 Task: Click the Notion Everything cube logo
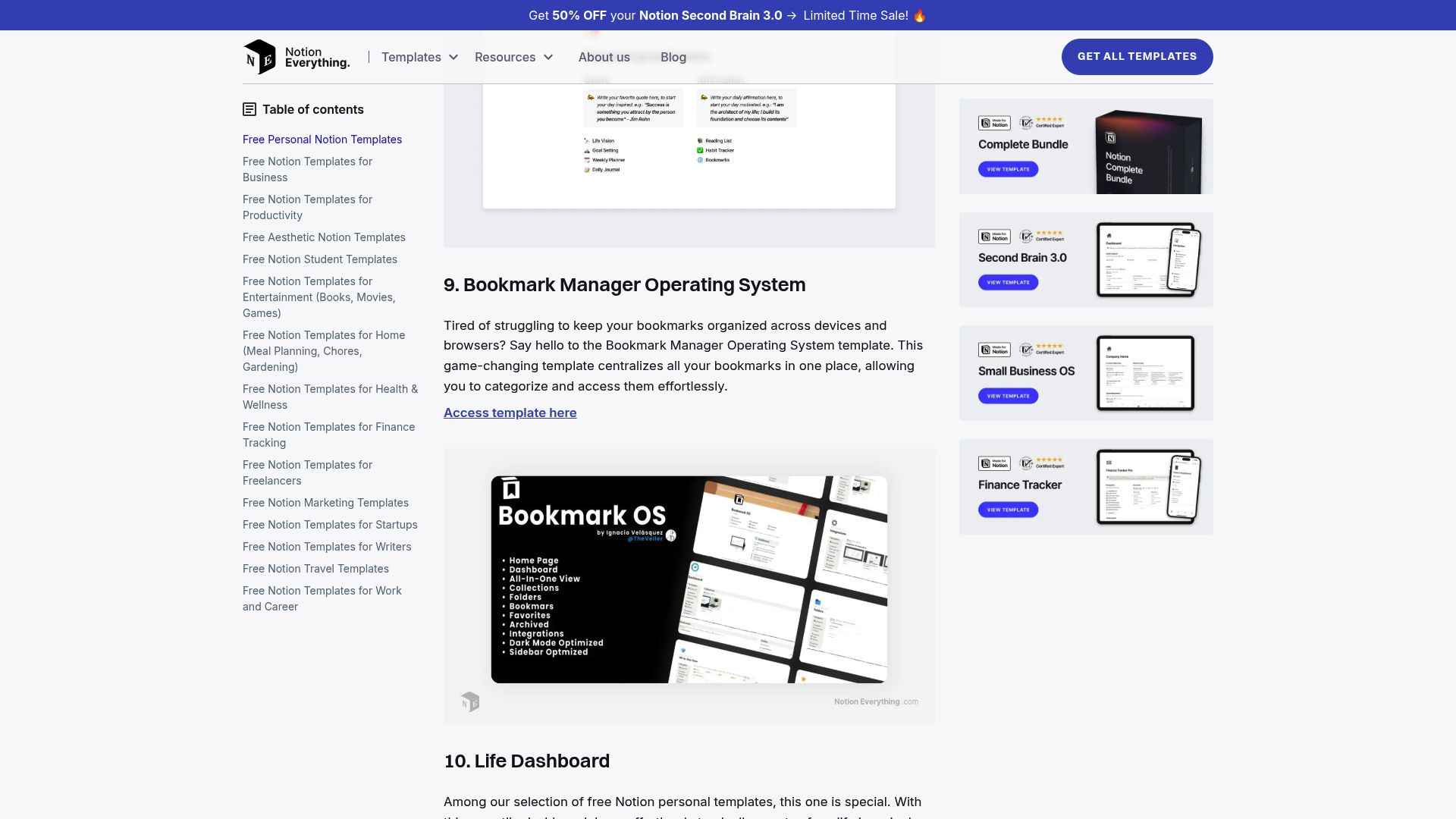(259, 57)
